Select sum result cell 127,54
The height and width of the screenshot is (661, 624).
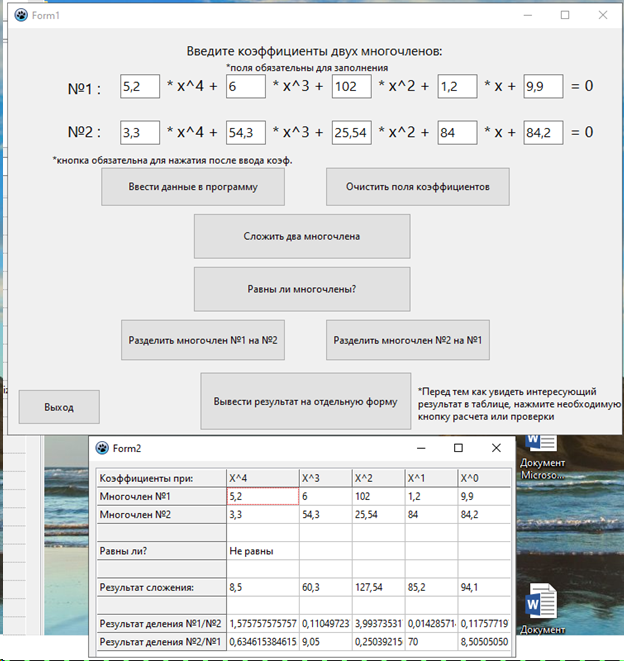378,587
